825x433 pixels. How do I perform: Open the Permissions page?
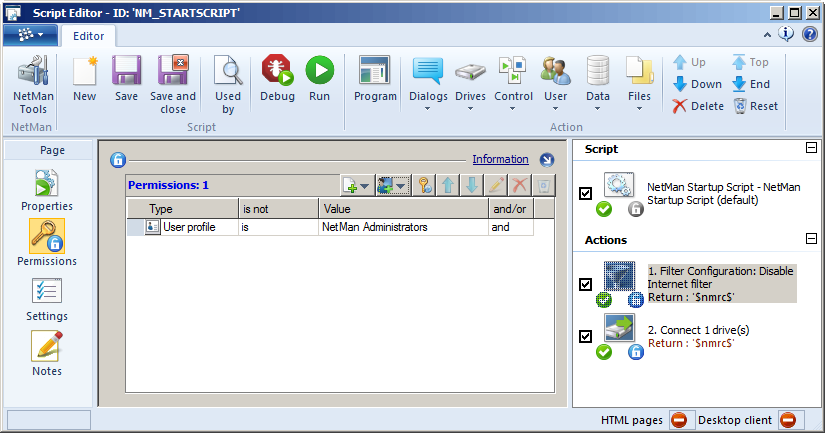(47, 243)
